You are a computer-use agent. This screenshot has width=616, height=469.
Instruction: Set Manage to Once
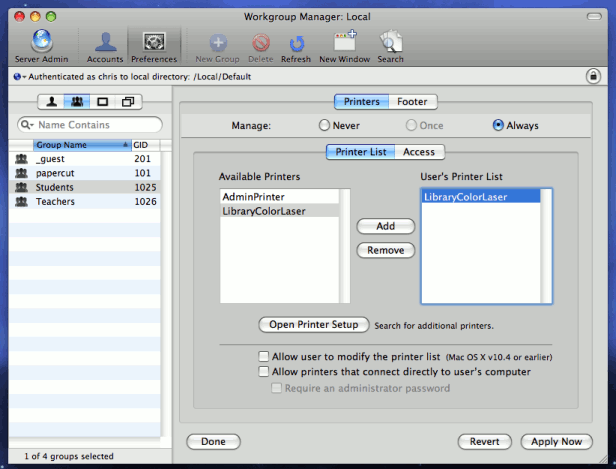(x=411, y=125)
